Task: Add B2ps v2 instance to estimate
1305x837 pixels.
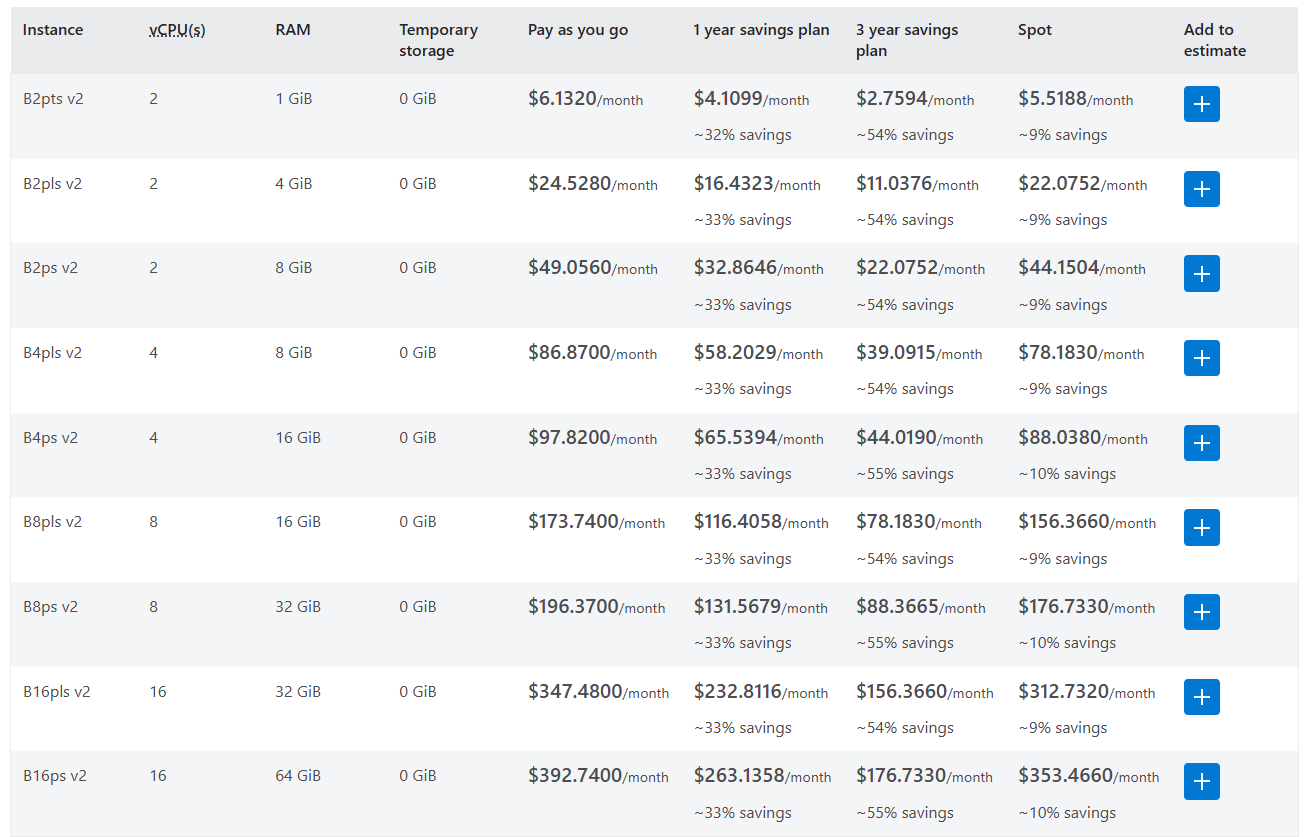Action: tap(1201, 273)
